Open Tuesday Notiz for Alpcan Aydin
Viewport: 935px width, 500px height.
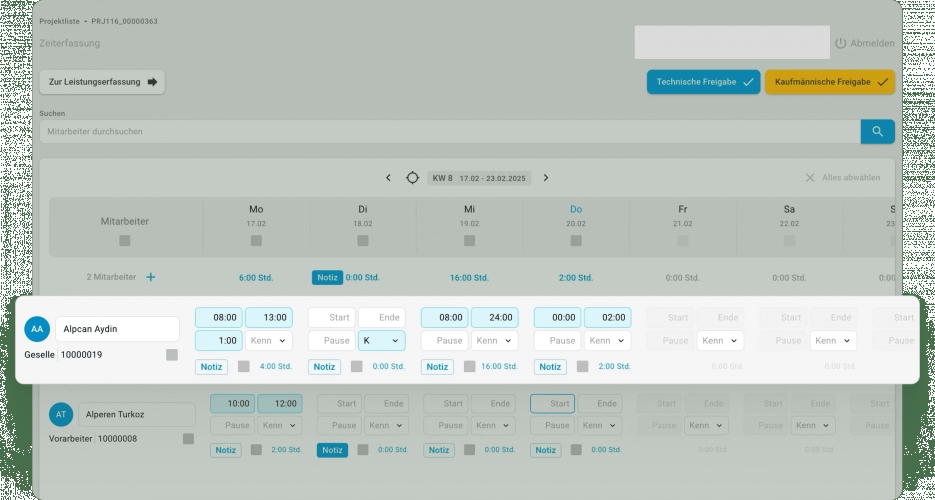click(324, 367)
